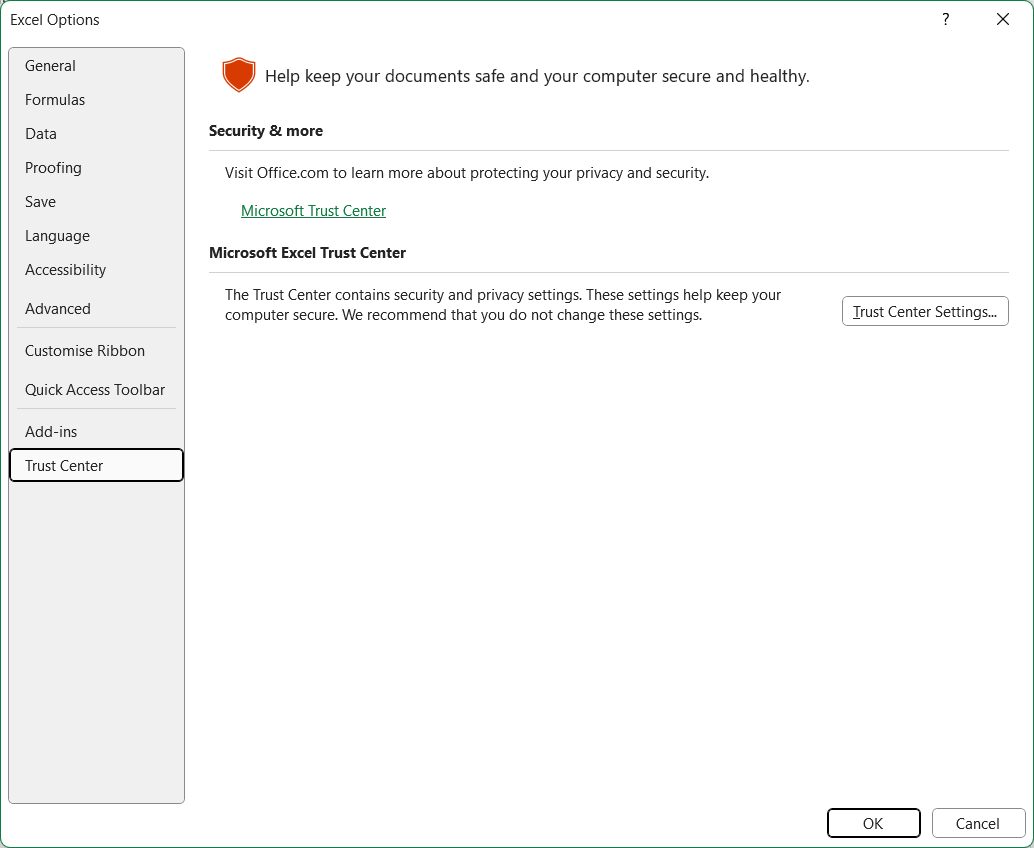Open Trust Center Settings dialog
This screenshot has width=1034, height=848.
pyautogui.click(x=925, y=312)
